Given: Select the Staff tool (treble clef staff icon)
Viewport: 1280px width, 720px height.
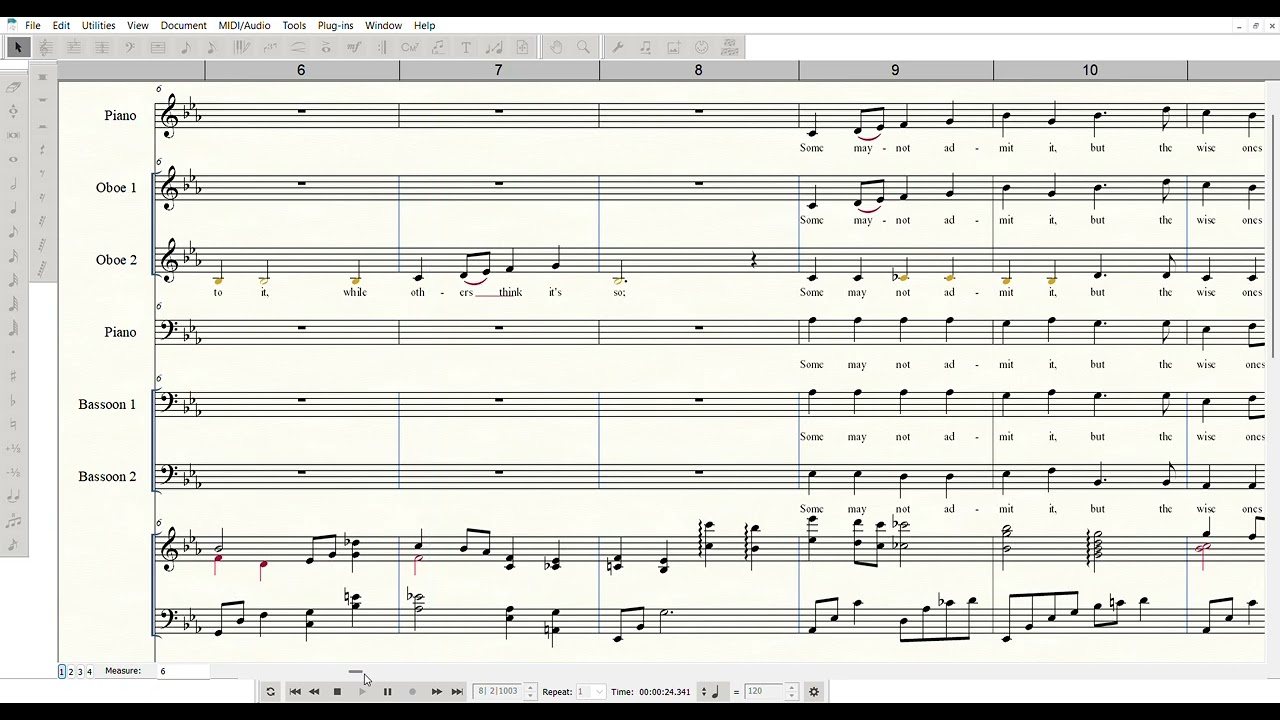Looking at the screenshot, I should click(45, 47).
